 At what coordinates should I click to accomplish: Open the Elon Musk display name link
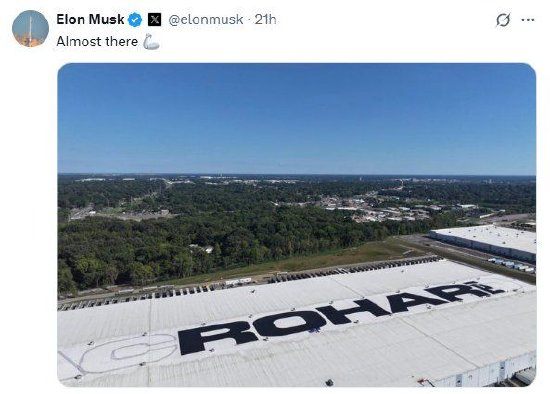90,19
